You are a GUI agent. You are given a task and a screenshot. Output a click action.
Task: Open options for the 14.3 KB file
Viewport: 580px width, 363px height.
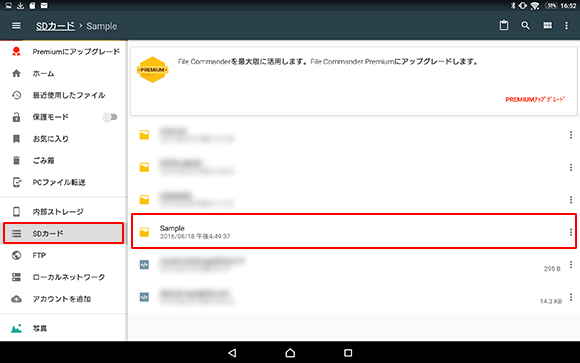pyautogui.click(x=571, y=297)
